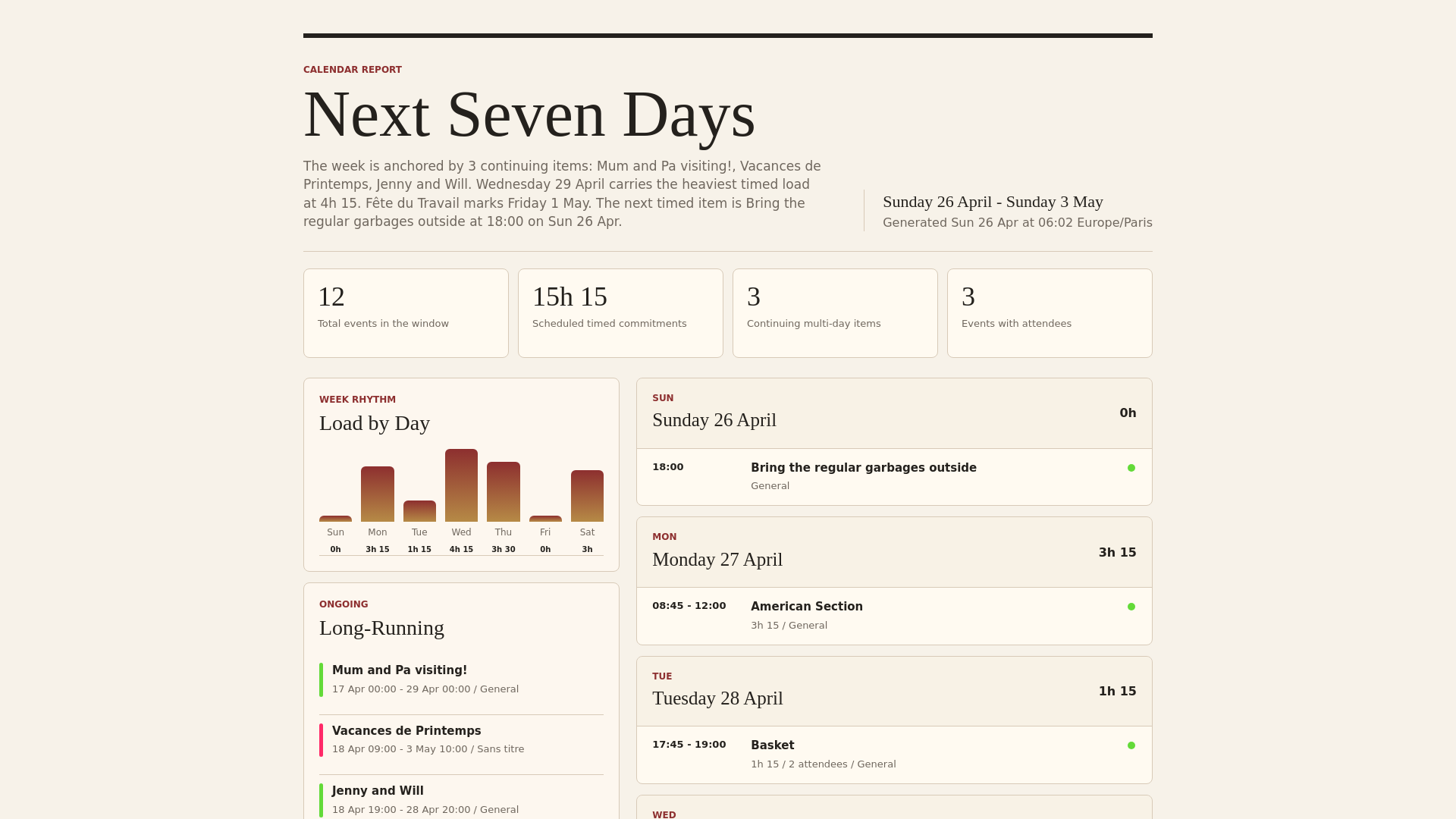Select the Wed bar in Load by Day chart
1456x819 pixels.
click(461, 485)
